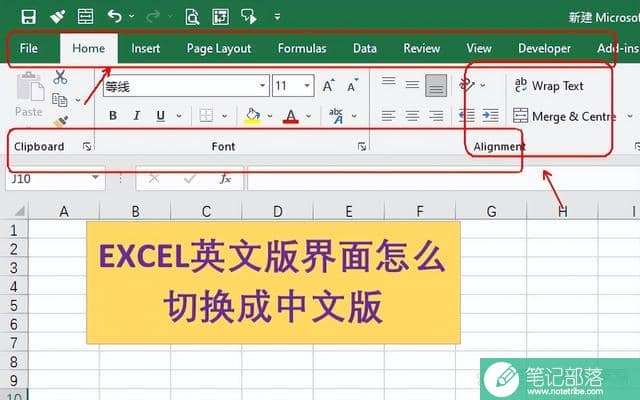Click the Bottom Align icon

[x=436, y=85]
